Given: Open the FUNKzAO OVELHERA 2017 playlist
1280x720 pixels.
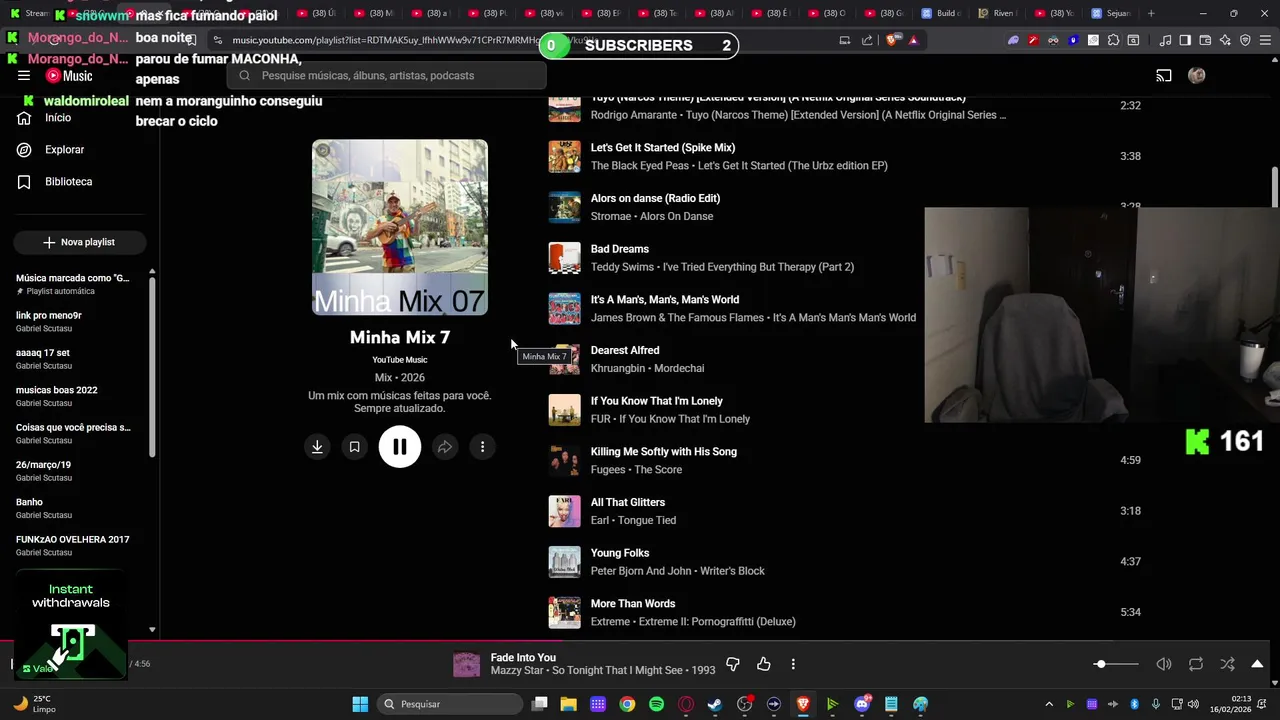Looking at the screenshot, I should click(x=74, y=545).
